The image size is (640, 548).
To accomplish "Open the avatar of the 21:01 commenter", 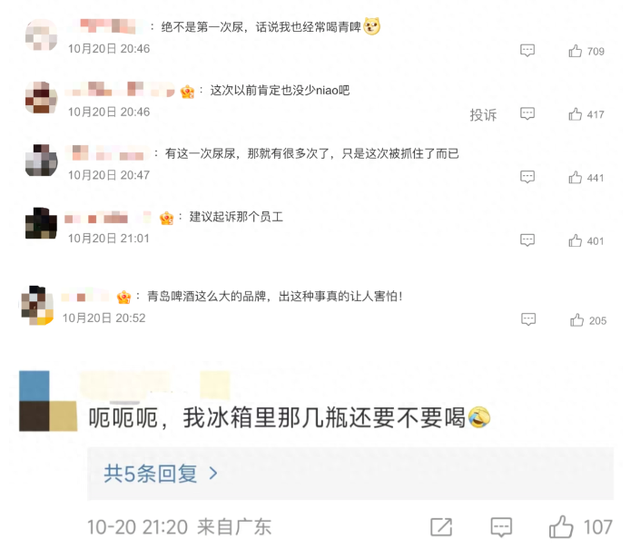I will (x=41, y=223).
